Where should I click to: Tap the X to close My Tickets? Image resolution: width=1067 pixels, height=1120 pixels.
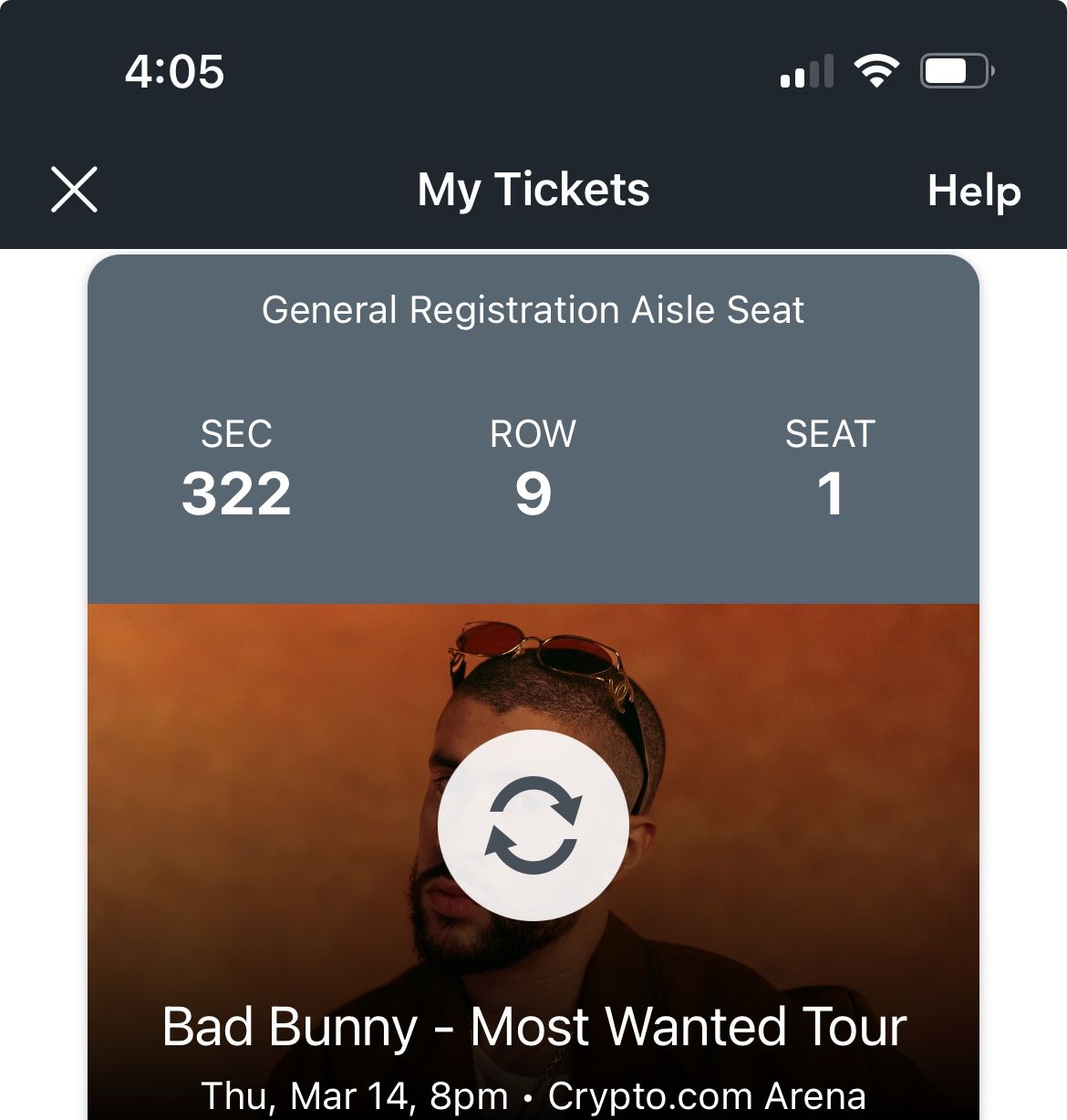tap(73, 189)
